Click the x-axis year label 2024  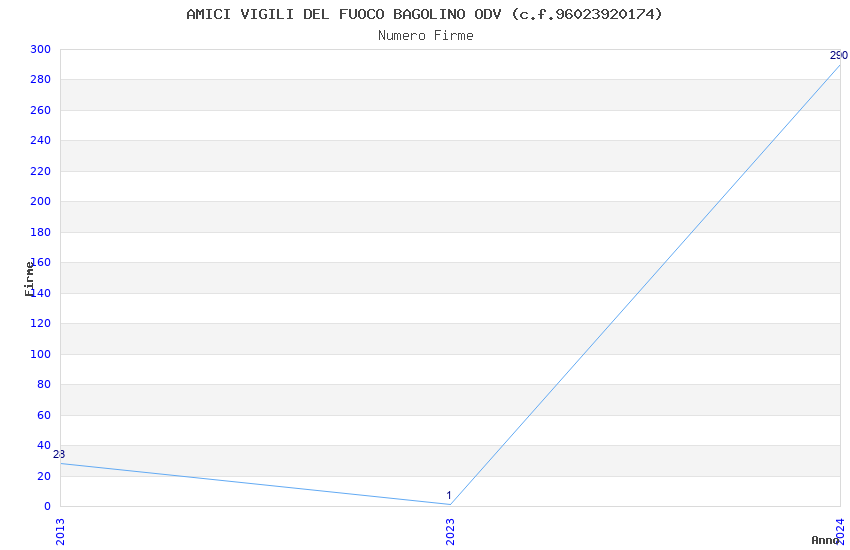(x=840, y=532)
